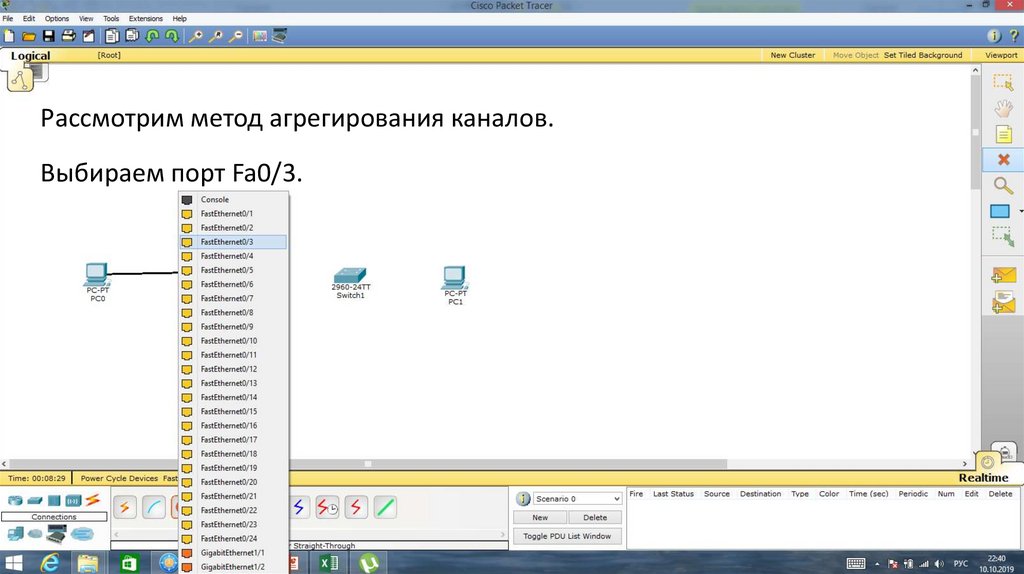Viewport: 1024px width, 574px height.
Task: Open the Activity Wizard icon
Action: (x=88, y=37)
